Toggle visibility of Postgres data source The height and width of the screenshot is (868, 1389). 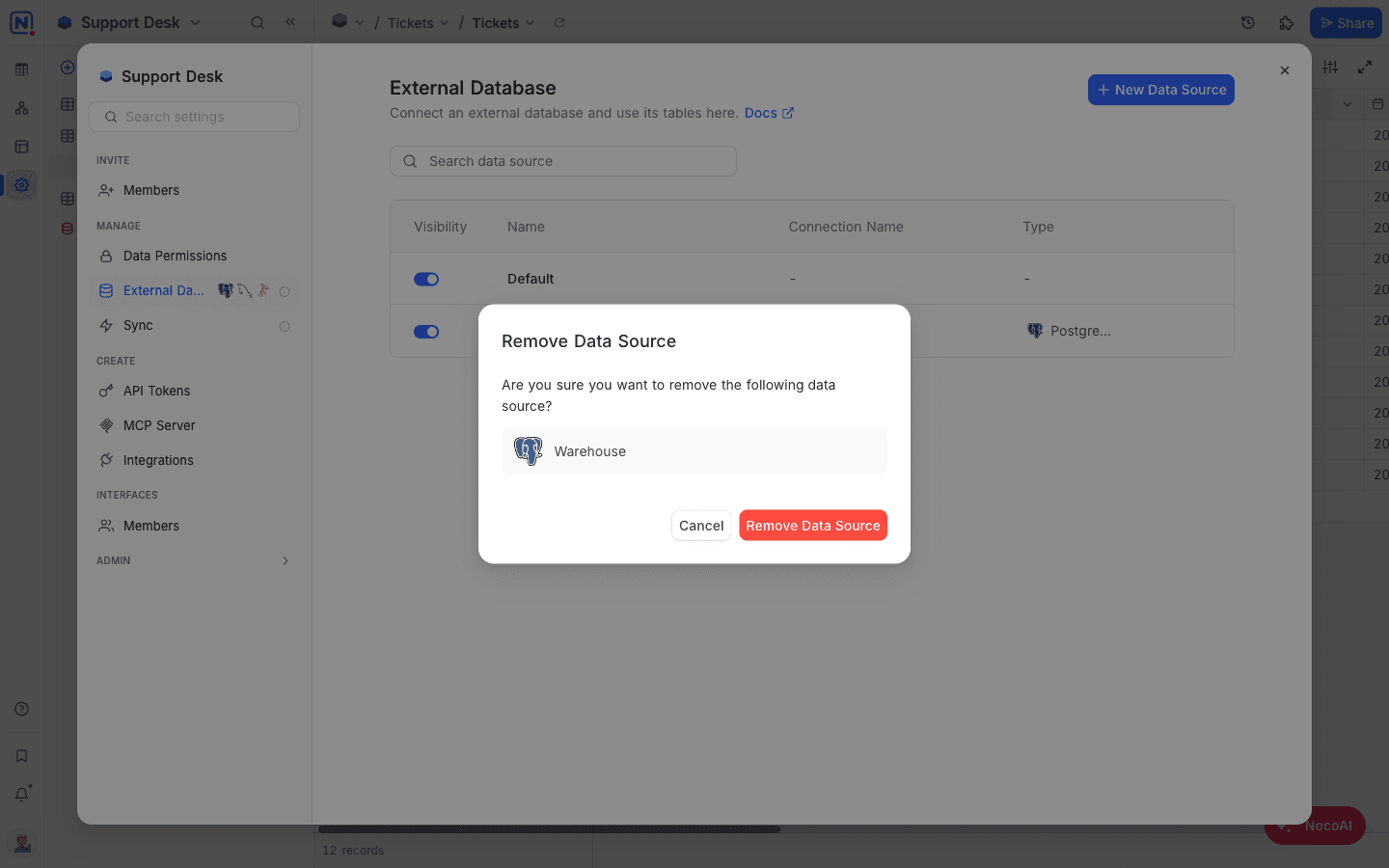coord(426,332)
